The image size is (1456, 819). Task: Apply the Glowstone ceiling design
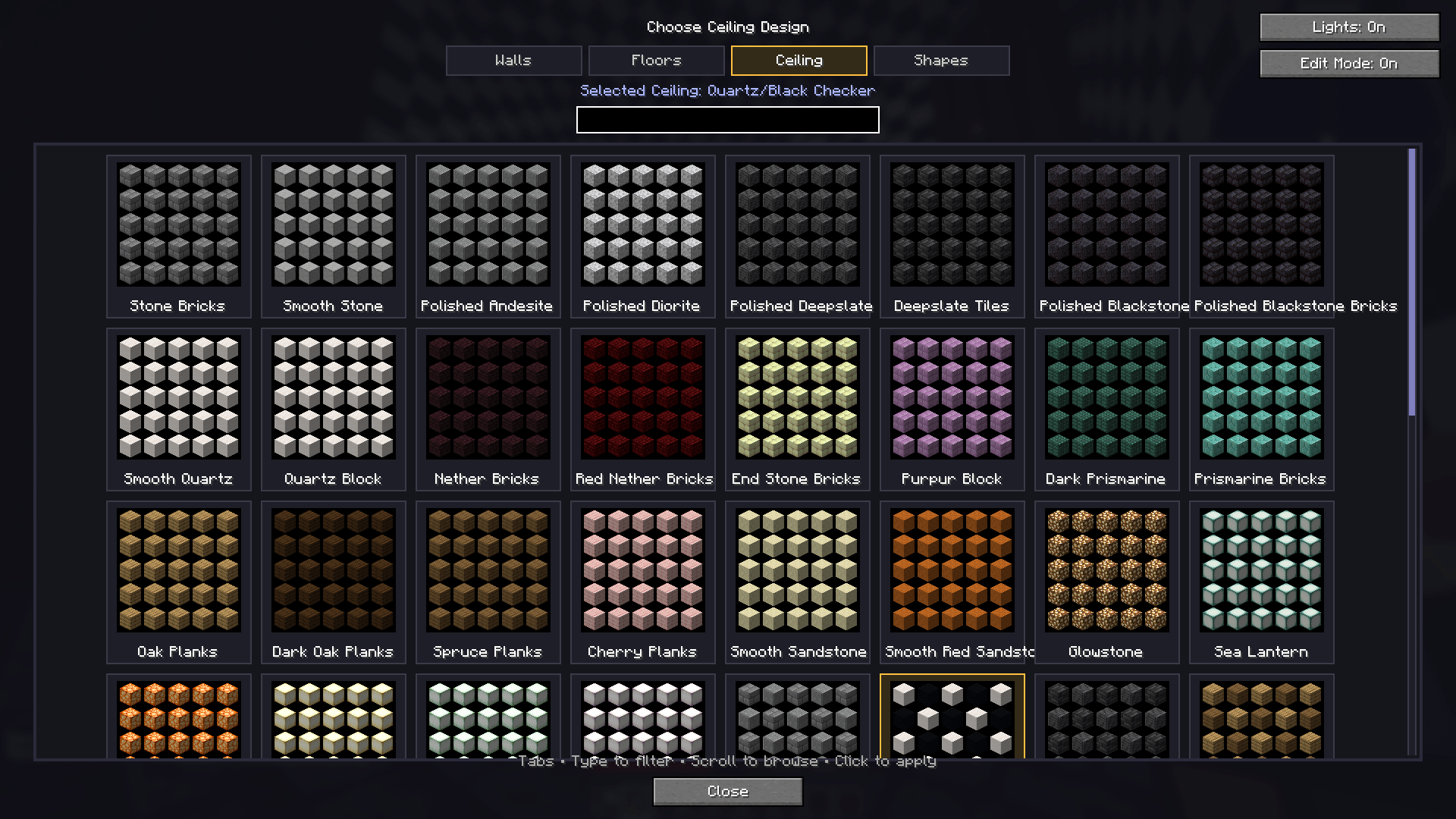(x=1107, y=582)
